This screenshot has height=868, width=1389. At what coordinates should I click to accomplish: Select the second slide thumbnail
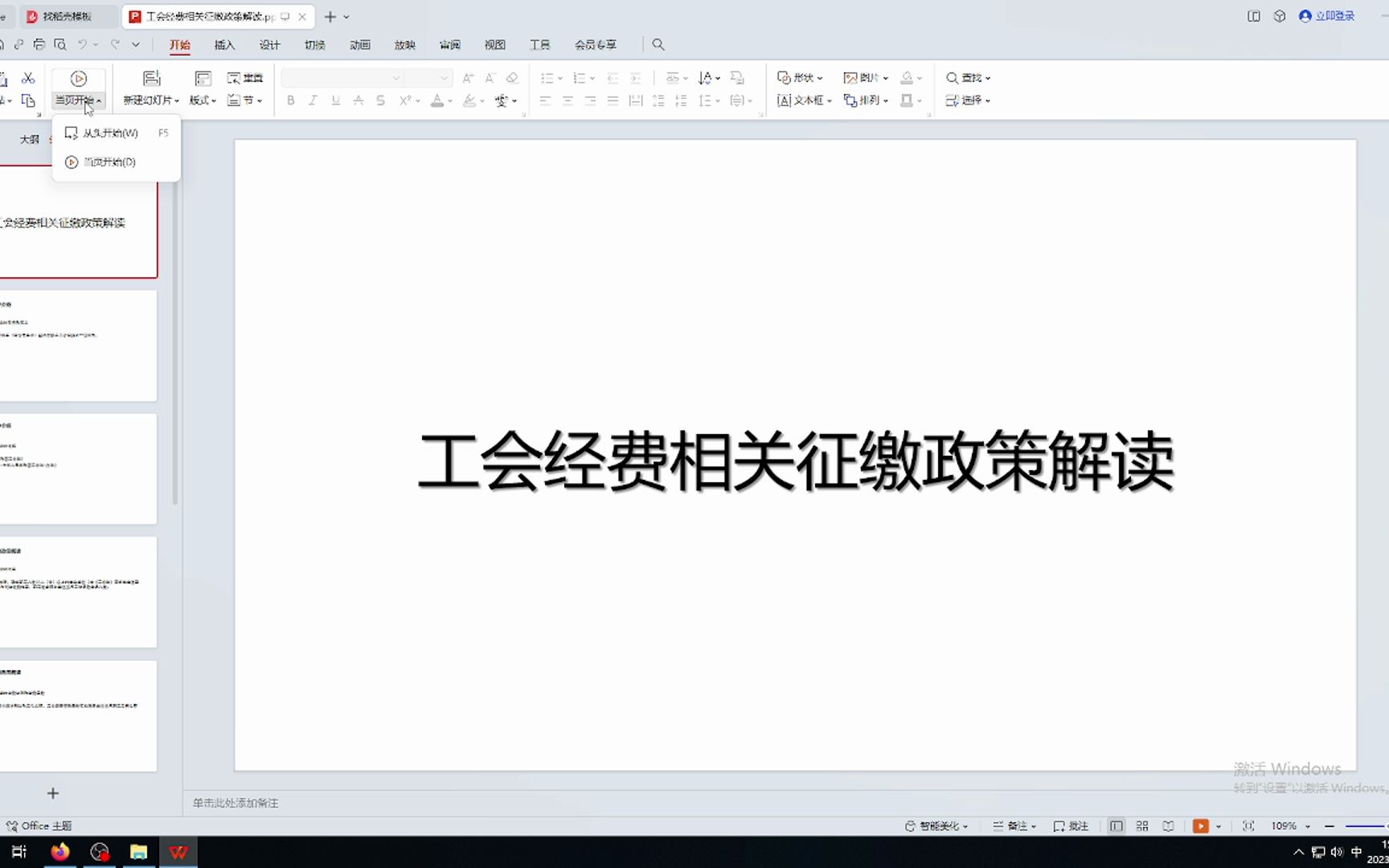pos(78,346)
